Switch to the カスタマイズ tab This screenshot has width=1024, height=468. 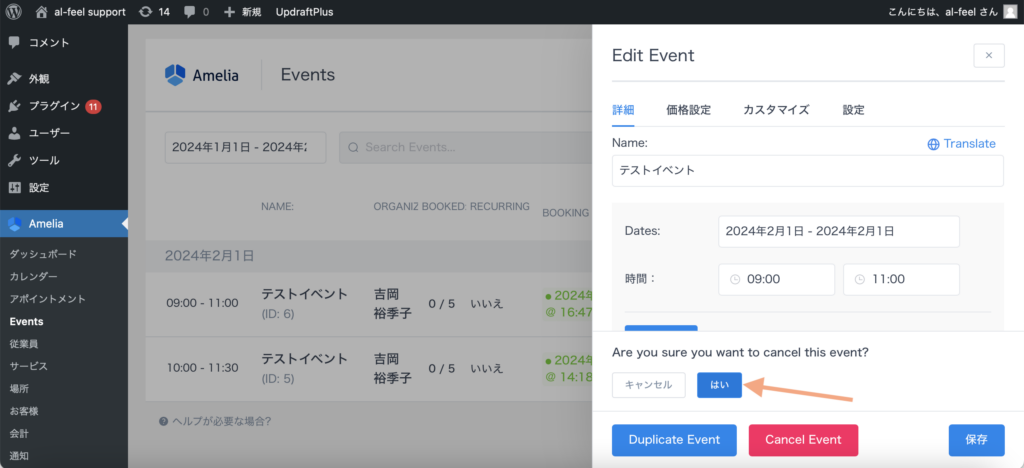pos(775,110)
